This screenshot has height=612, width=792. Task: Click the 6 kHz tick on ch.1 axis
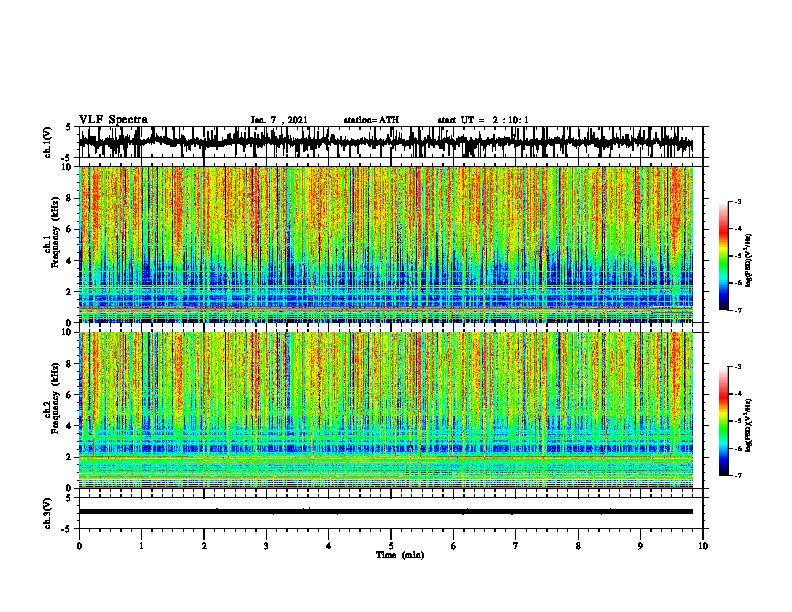69,229
